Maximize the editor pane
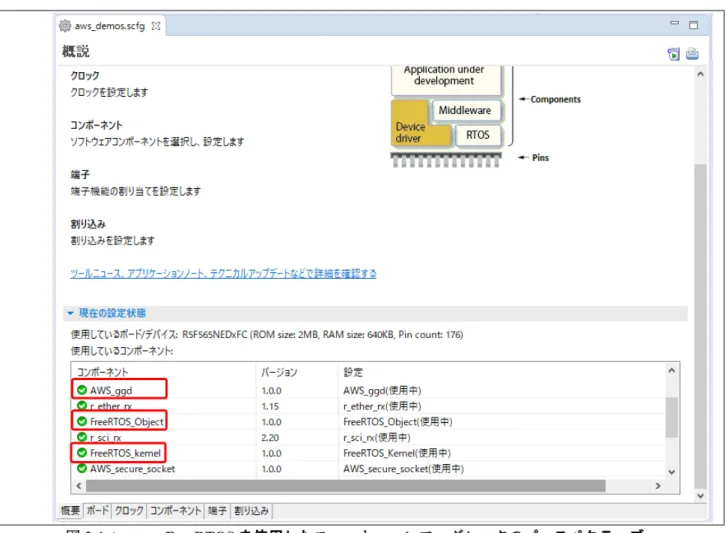The width and height of the screenshot is (726, 533). [694, 25]
